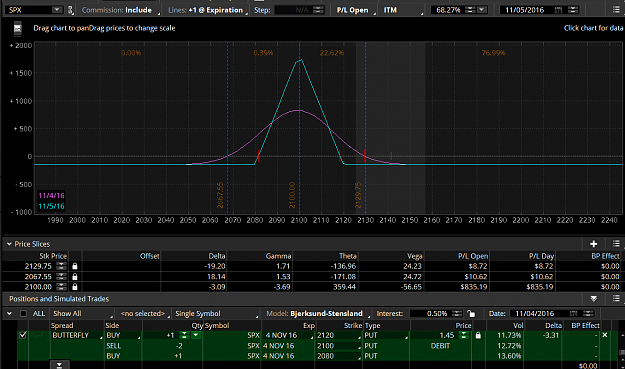The width and height of the screenshot is (625, 369).
Task: Uncheck the BUTTERFLY trade checkbox
Action: [23, 335]
